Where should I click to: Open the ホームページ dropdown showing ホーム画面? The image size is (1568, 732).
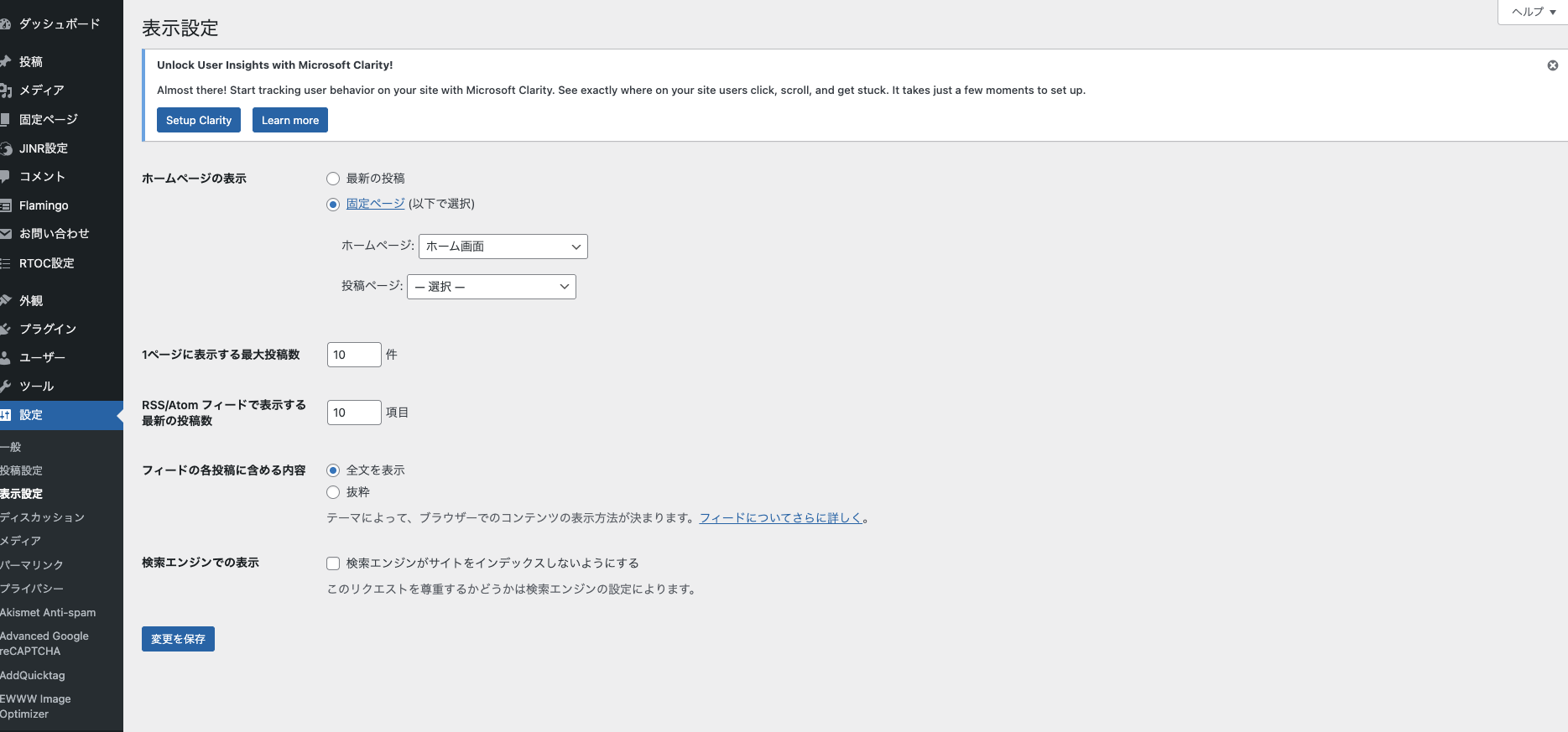click(x=503, y=247)
